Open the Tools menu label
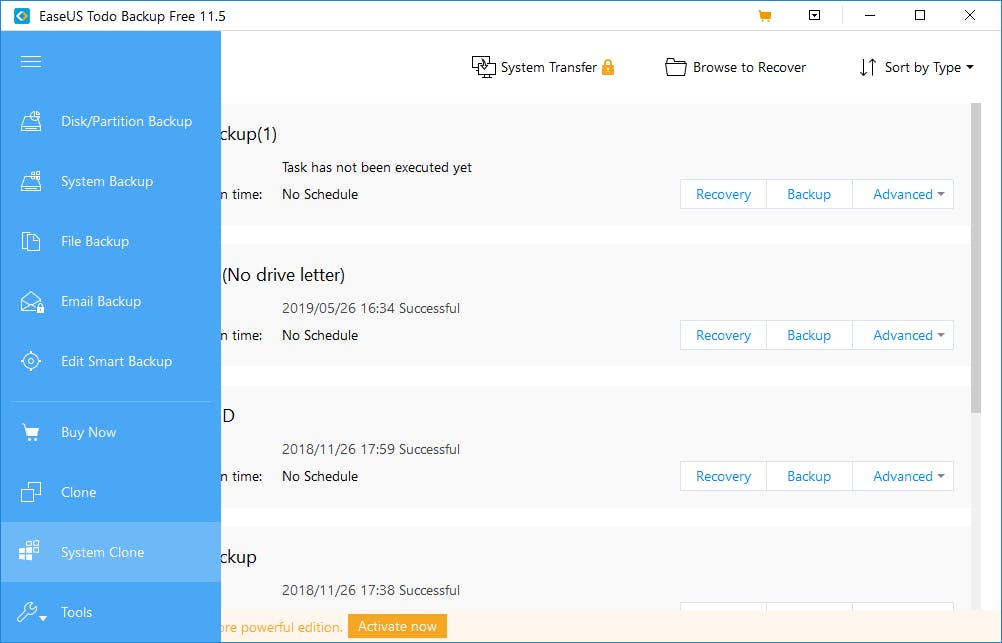This screenshot has height=643, width=1002. click(77, 612)
